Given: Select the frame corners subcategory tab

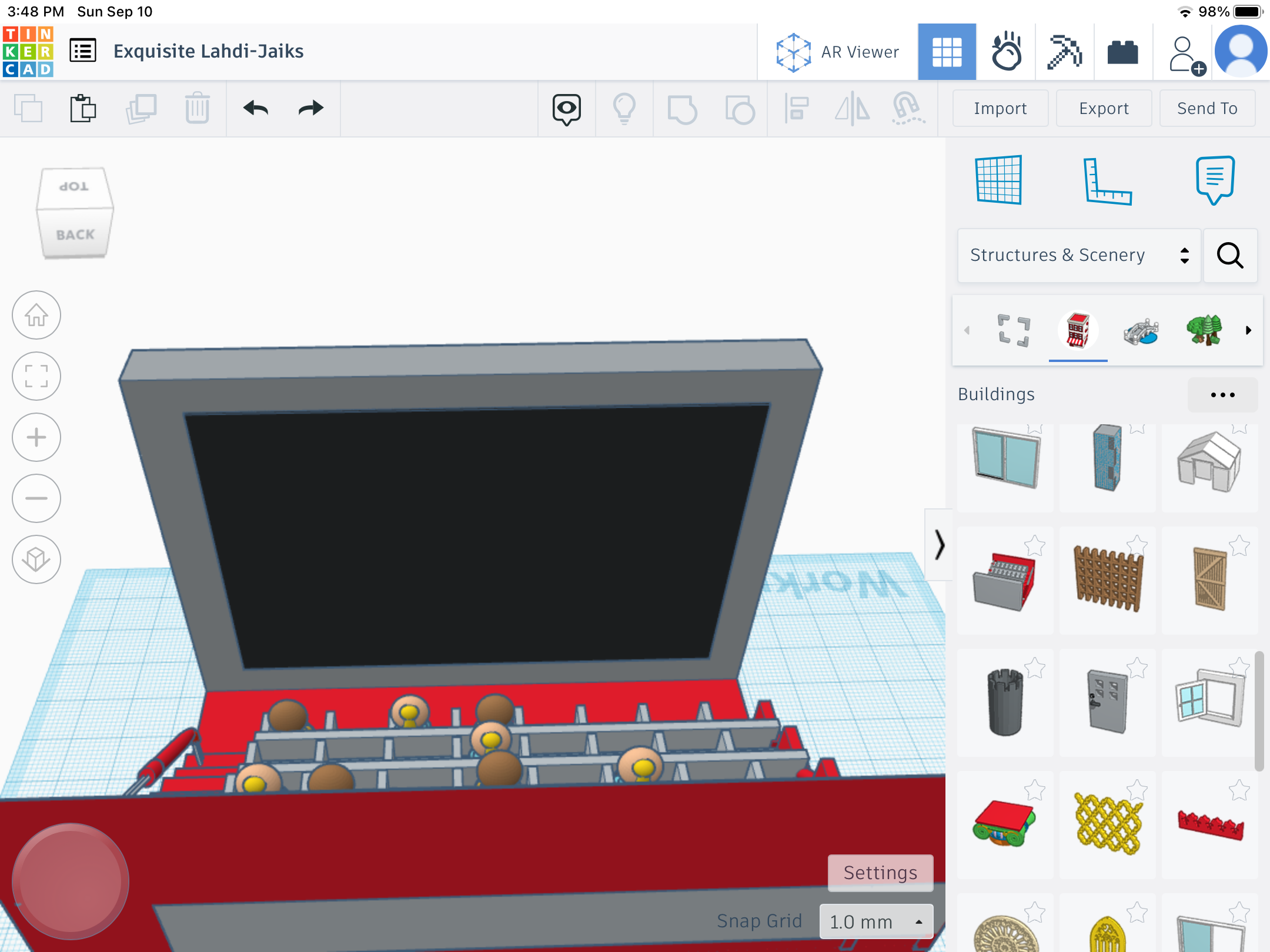Looking at the screenshot, I should [1014, 330].
